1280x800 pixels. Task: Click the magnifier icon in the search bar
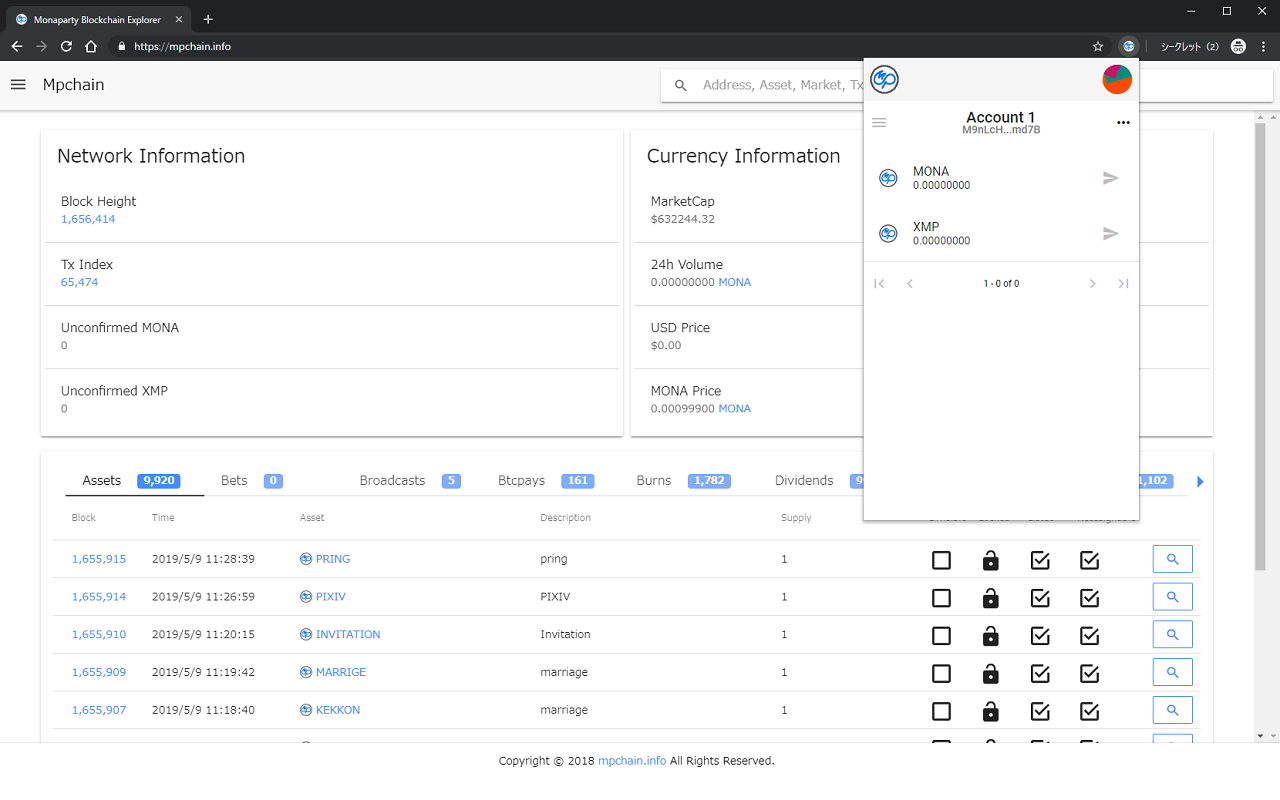tap(681, 85)
